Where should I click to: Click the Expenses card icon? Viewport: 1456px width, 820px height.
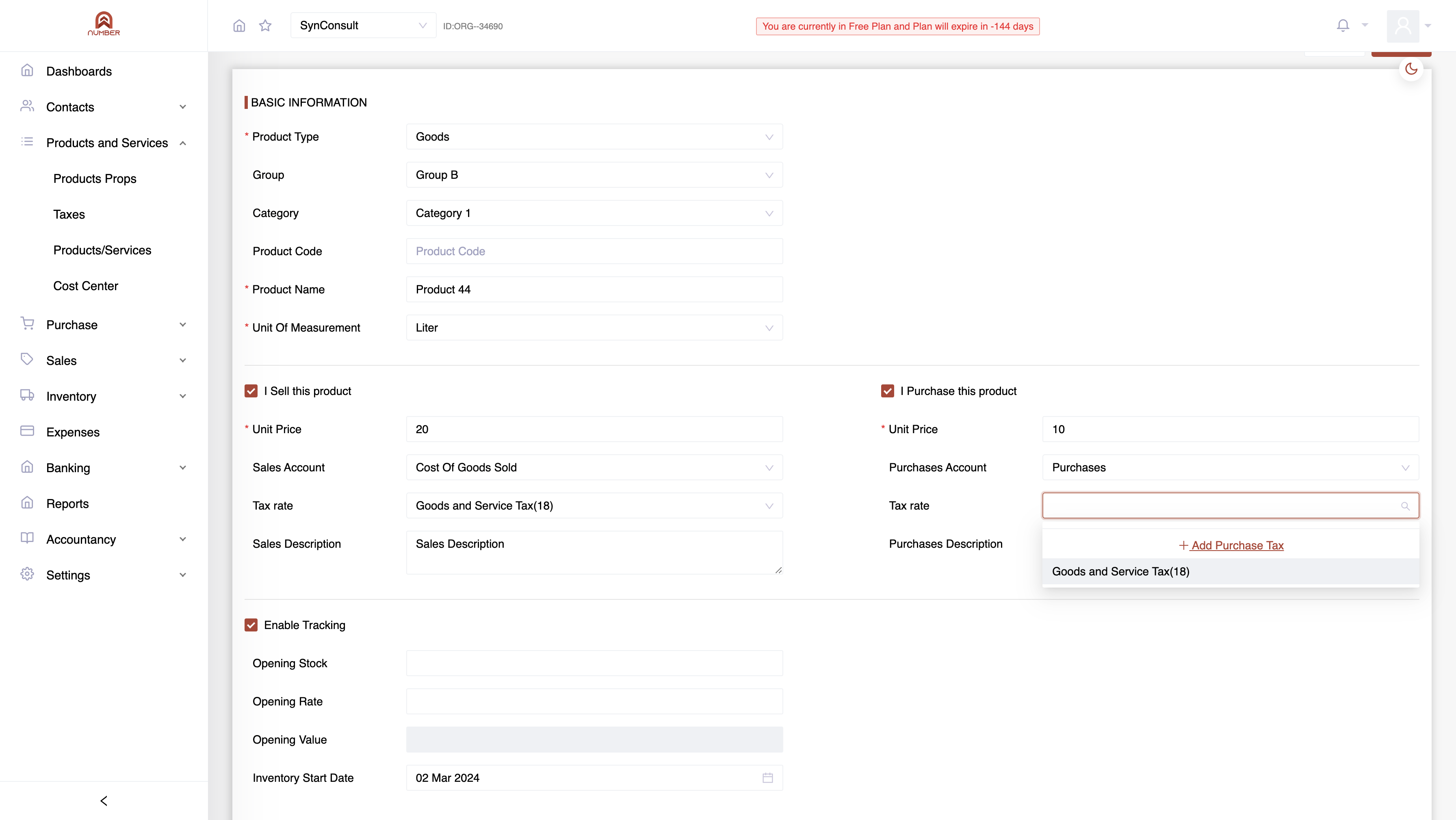pos(27,432)
